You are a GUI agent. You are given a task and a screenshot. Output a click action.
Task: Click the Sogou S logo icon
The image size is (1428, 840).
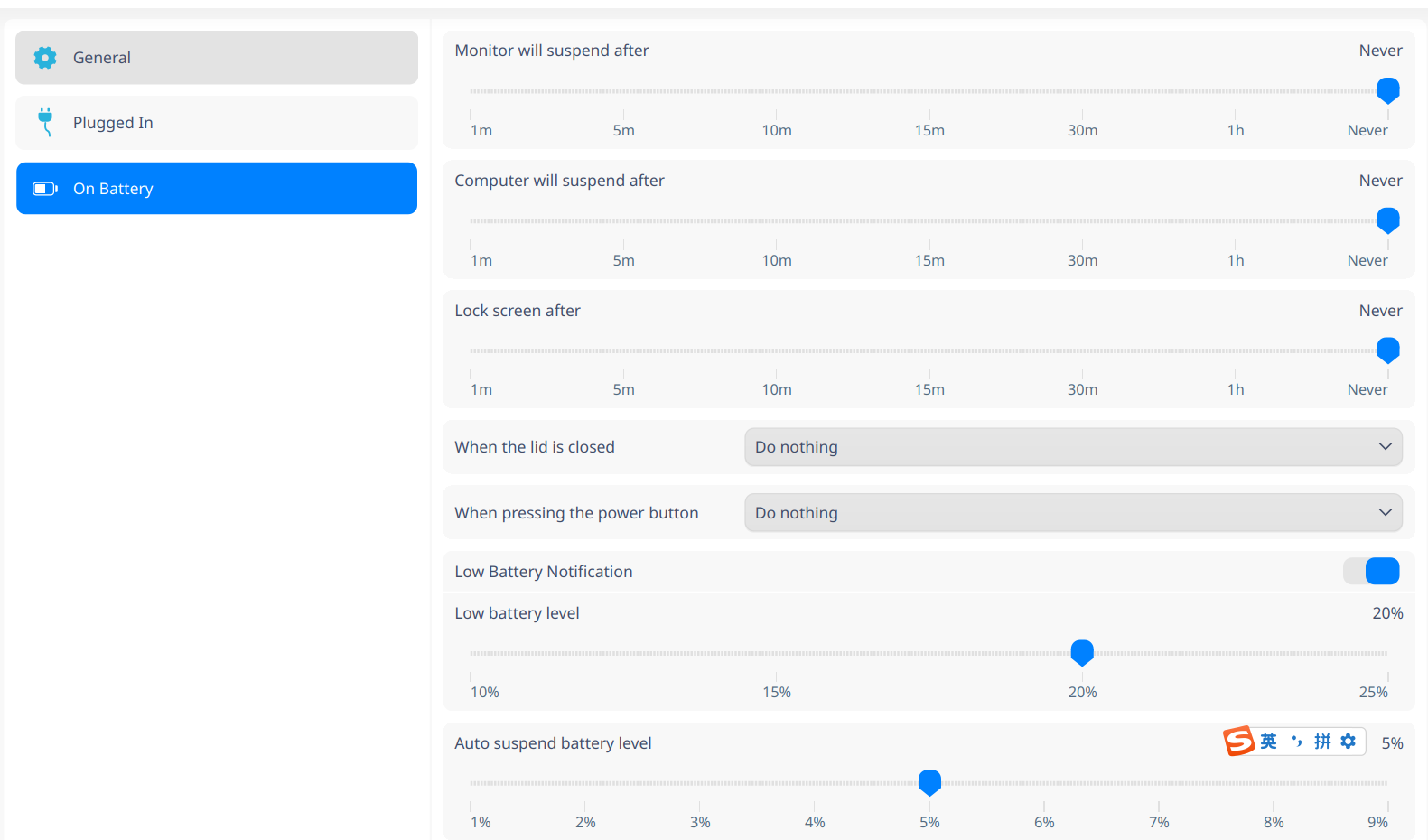[x=1239, y=742]
